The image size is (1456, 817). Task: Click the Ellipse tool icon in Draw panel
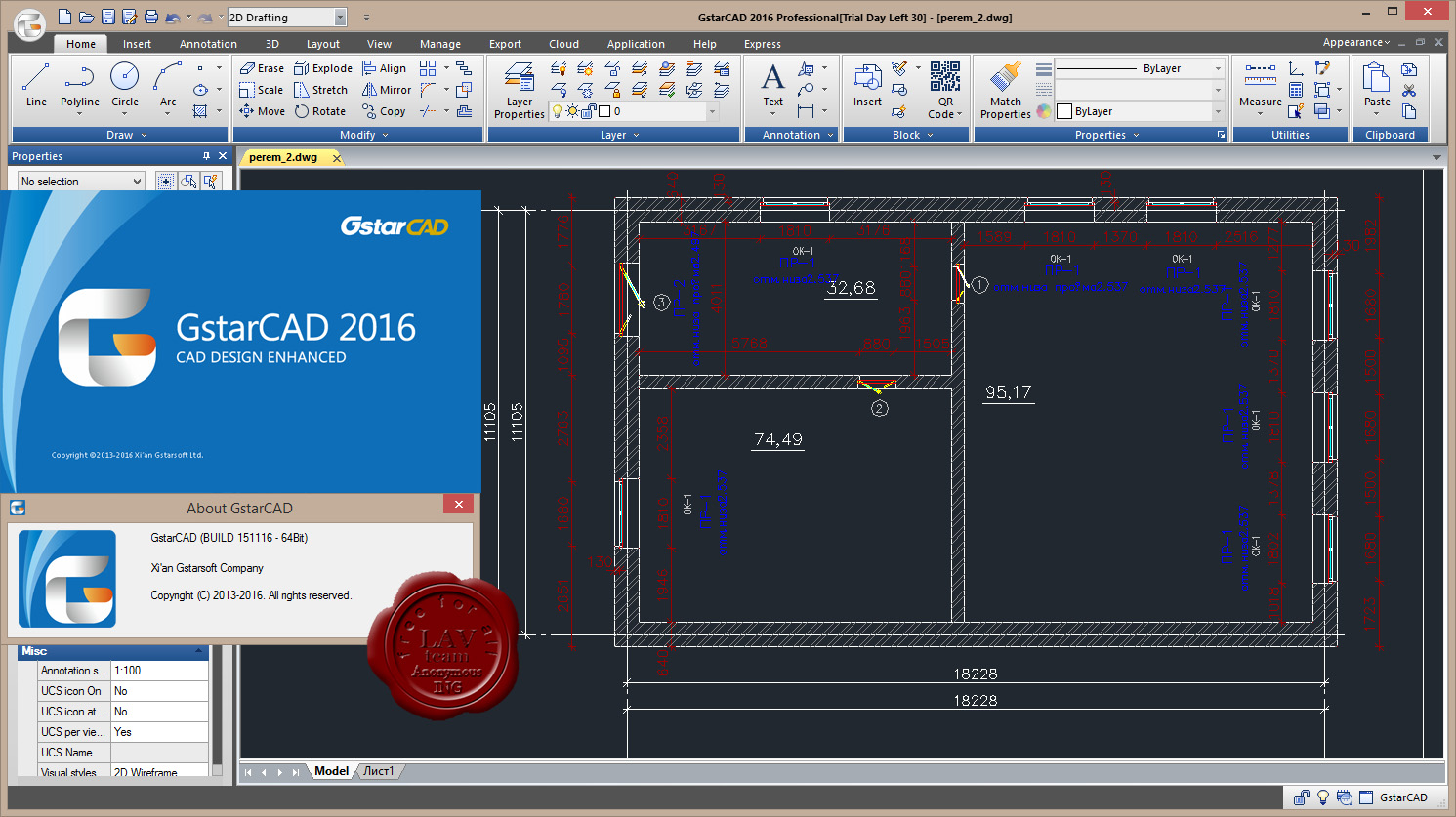(200, 90)
